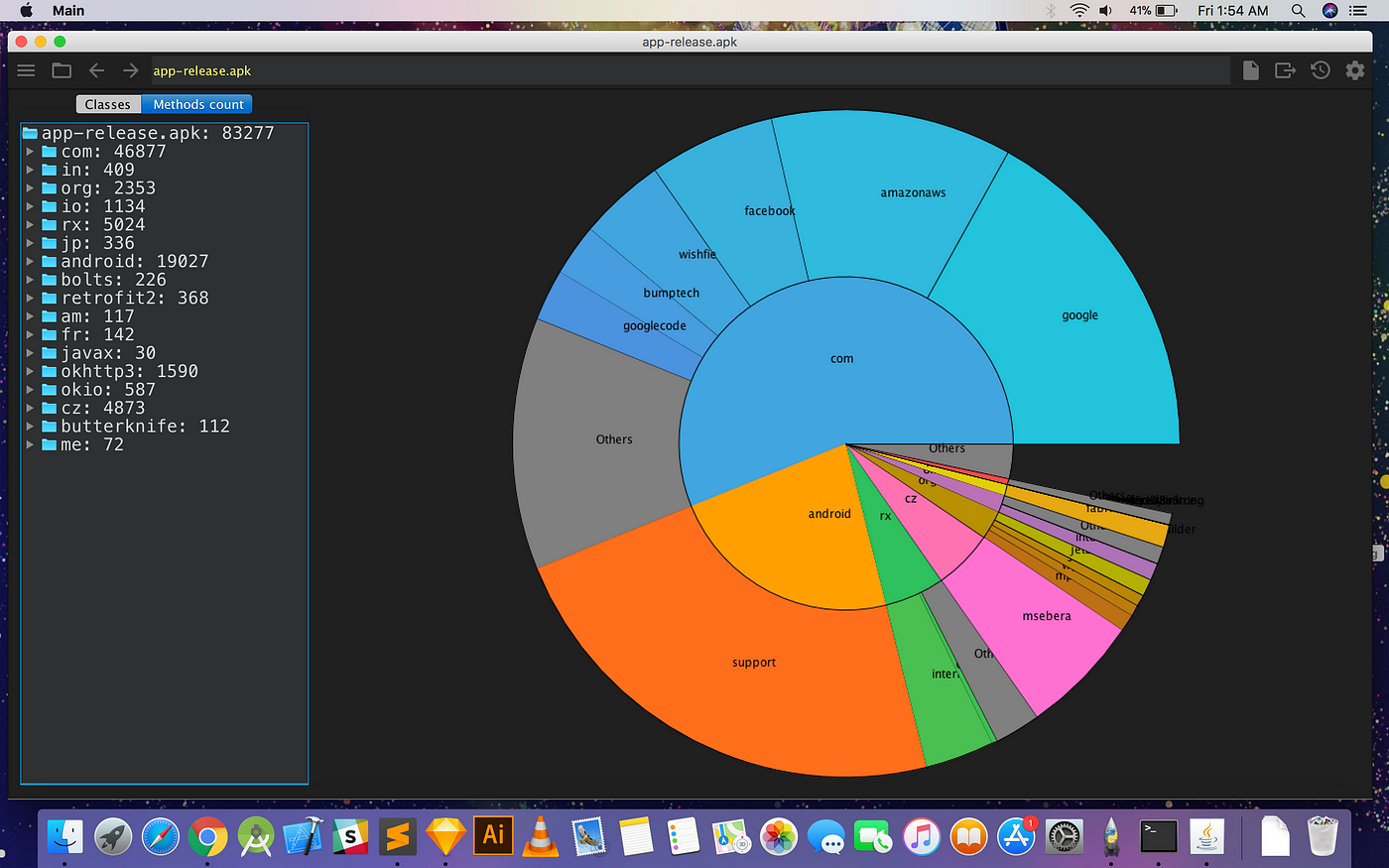Click the document file icon in toolbar
Image resolution: width=1389 pixels, height=868 pixels.
coord(1251,70)
